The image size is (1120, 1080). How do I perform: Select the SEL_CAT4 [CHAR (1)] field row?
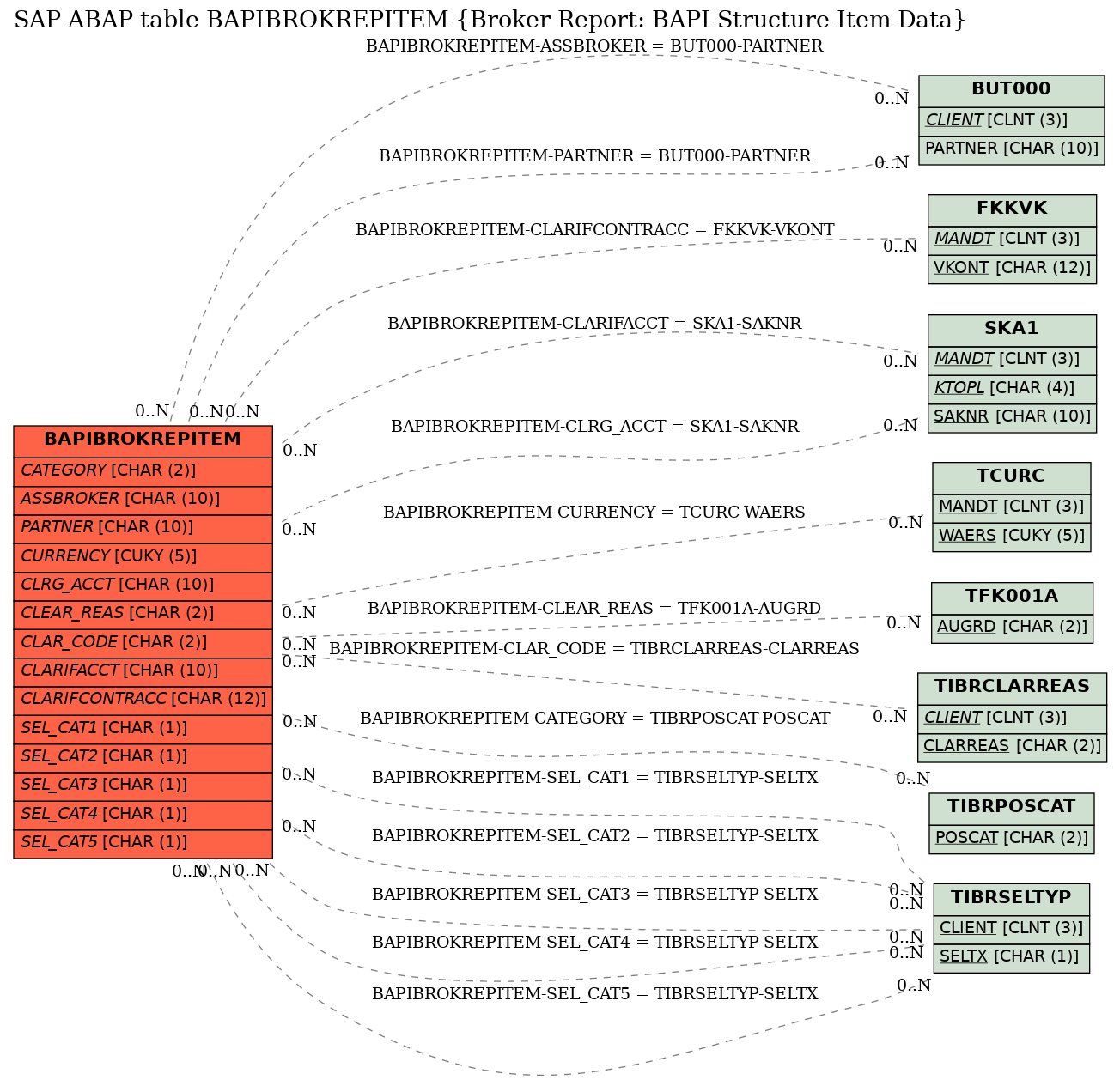point(143,815)
